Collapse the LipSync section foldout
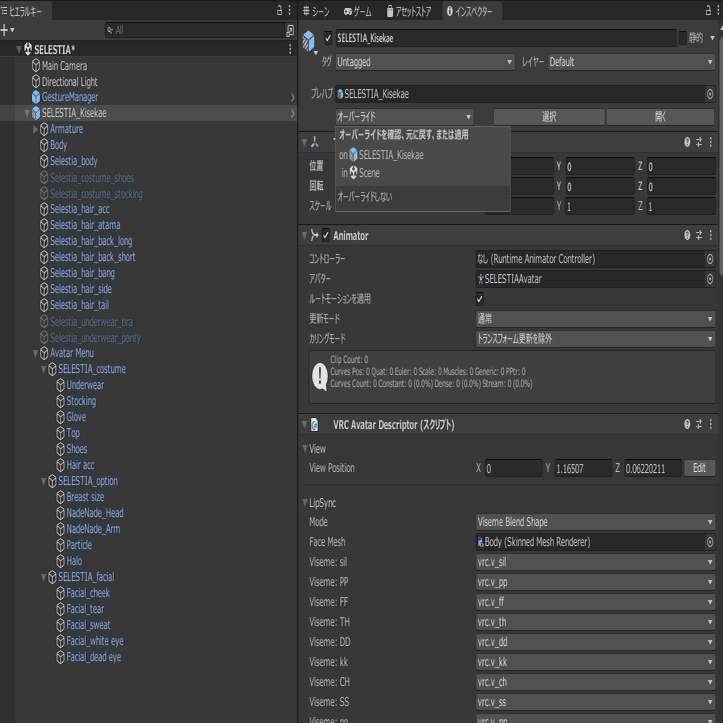 305,503
